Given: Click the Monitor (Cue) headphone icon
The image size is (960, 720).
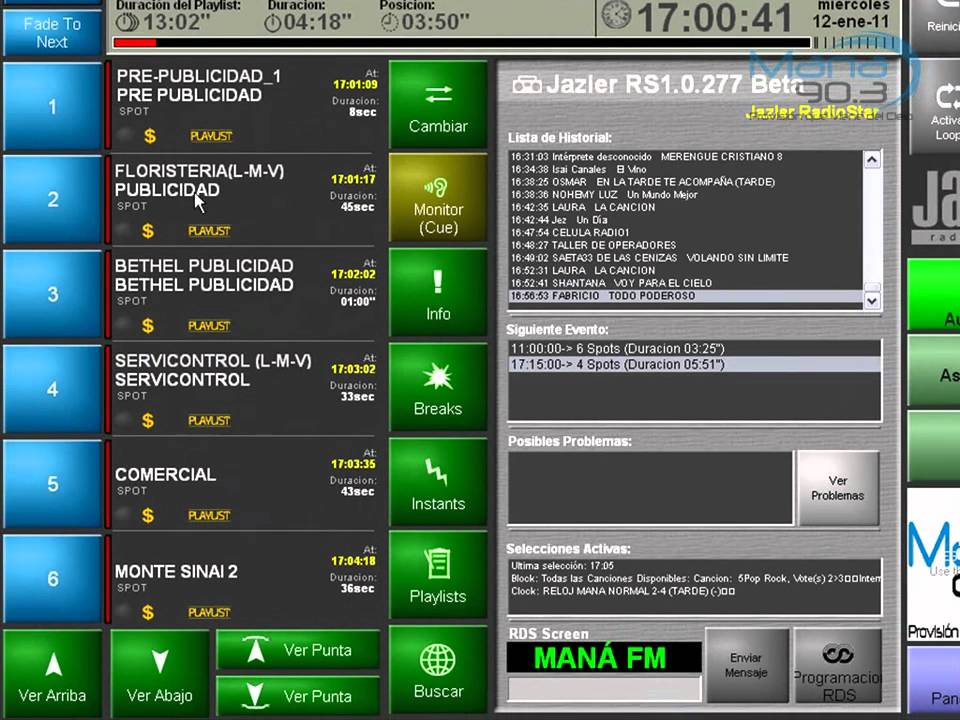Looking at the screenshot, I should pyautogui.click(x=438, y=185).
